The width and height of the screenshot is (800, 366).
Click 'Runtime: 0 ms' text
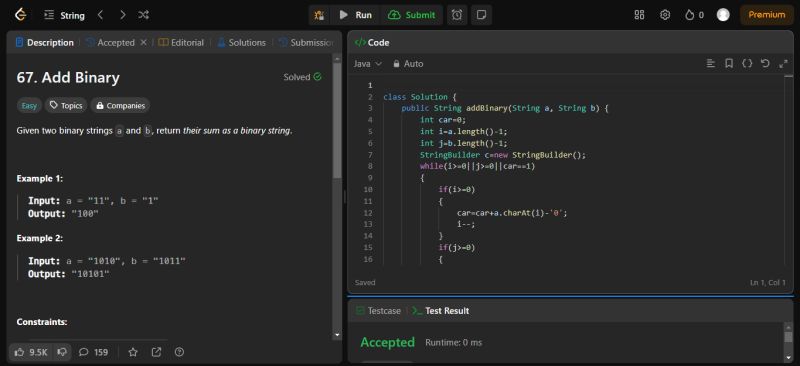tap(454, 343)
